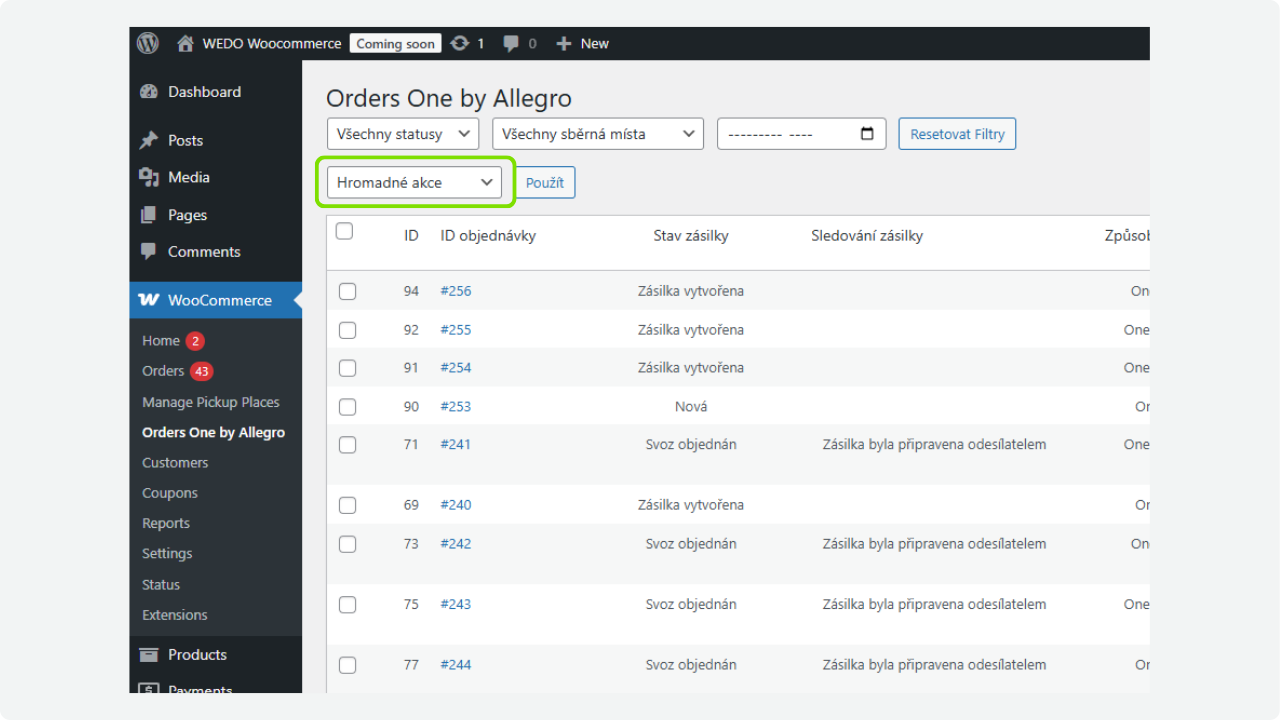Click the Media library icon
The image size is (1280, 720).
(x=148, y=177)
